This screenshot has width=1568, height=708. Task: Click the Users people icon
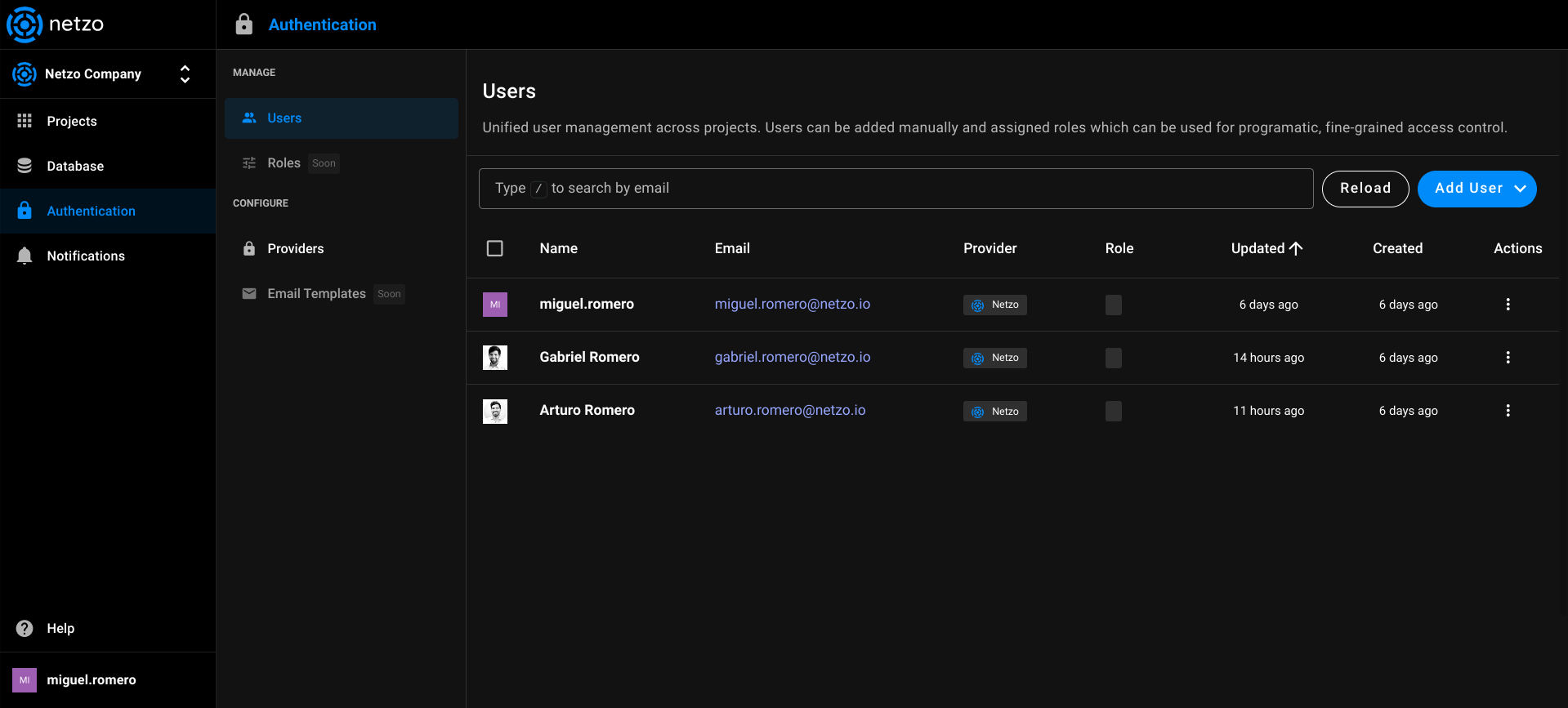(x=249, y=118)
